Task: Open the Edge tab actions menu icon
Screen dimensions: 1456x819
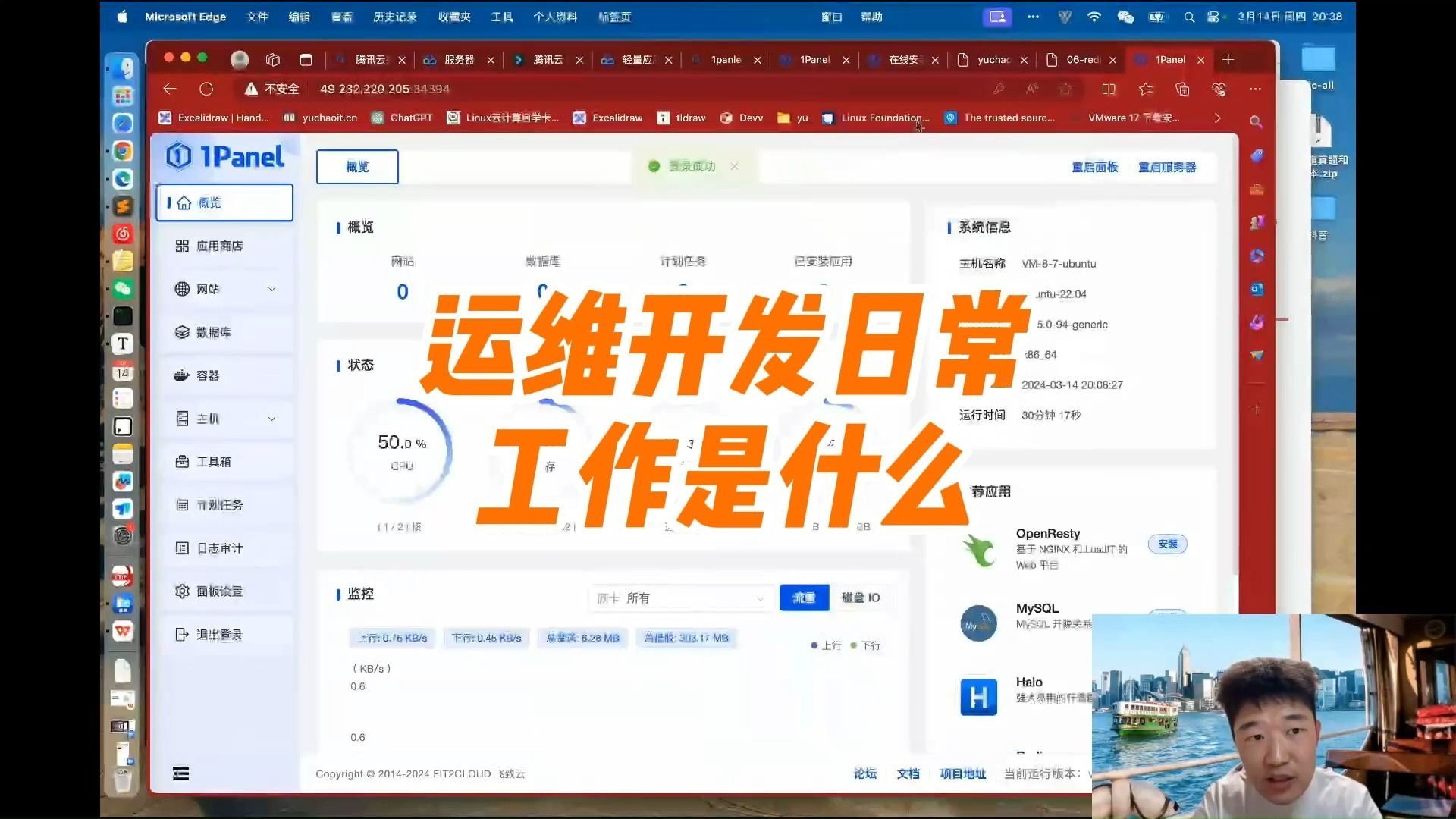Action: point(306,59)
